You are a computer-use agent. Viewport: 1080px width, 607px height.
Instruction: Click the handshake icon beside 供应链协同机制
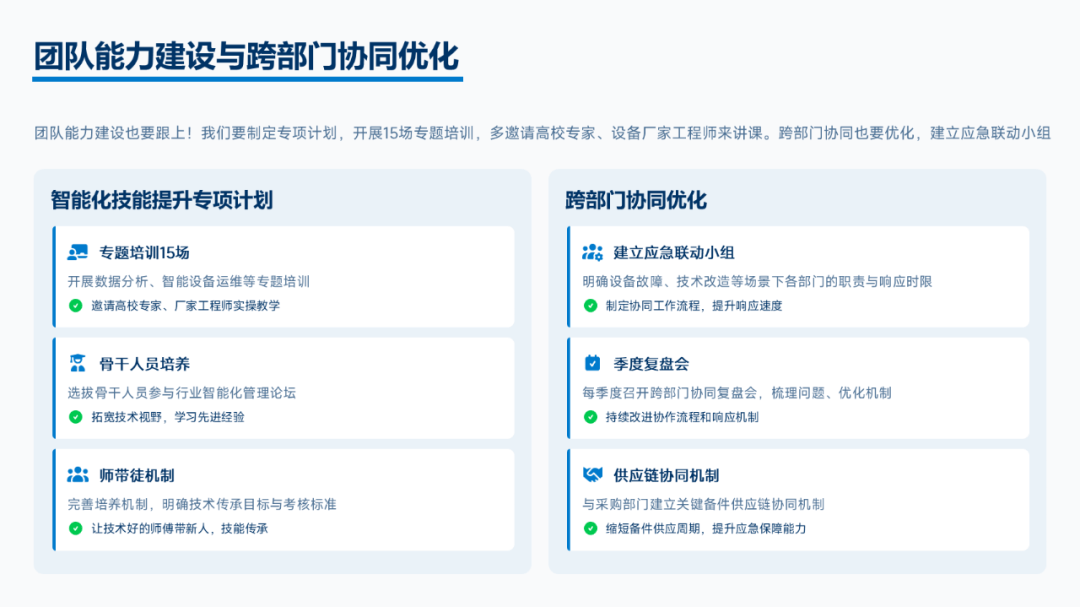(593, 475)
